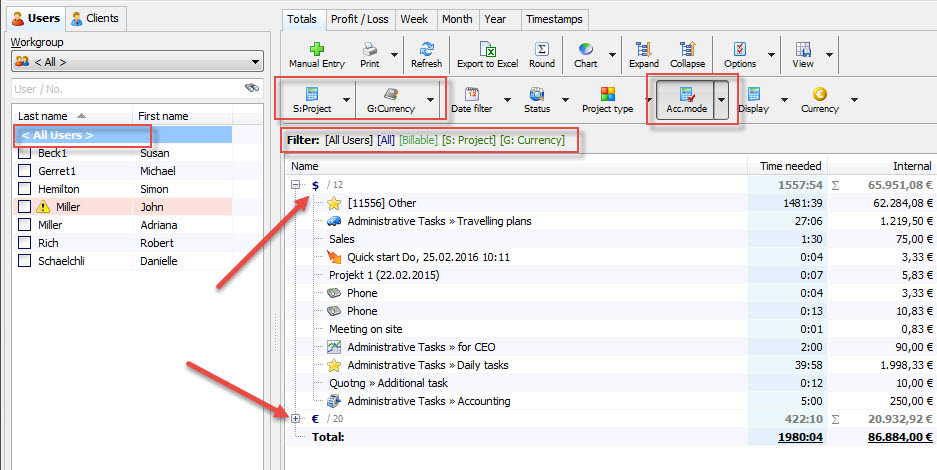Click the Collapse toolbar icon
937x470 pixels.
[687, 49]
